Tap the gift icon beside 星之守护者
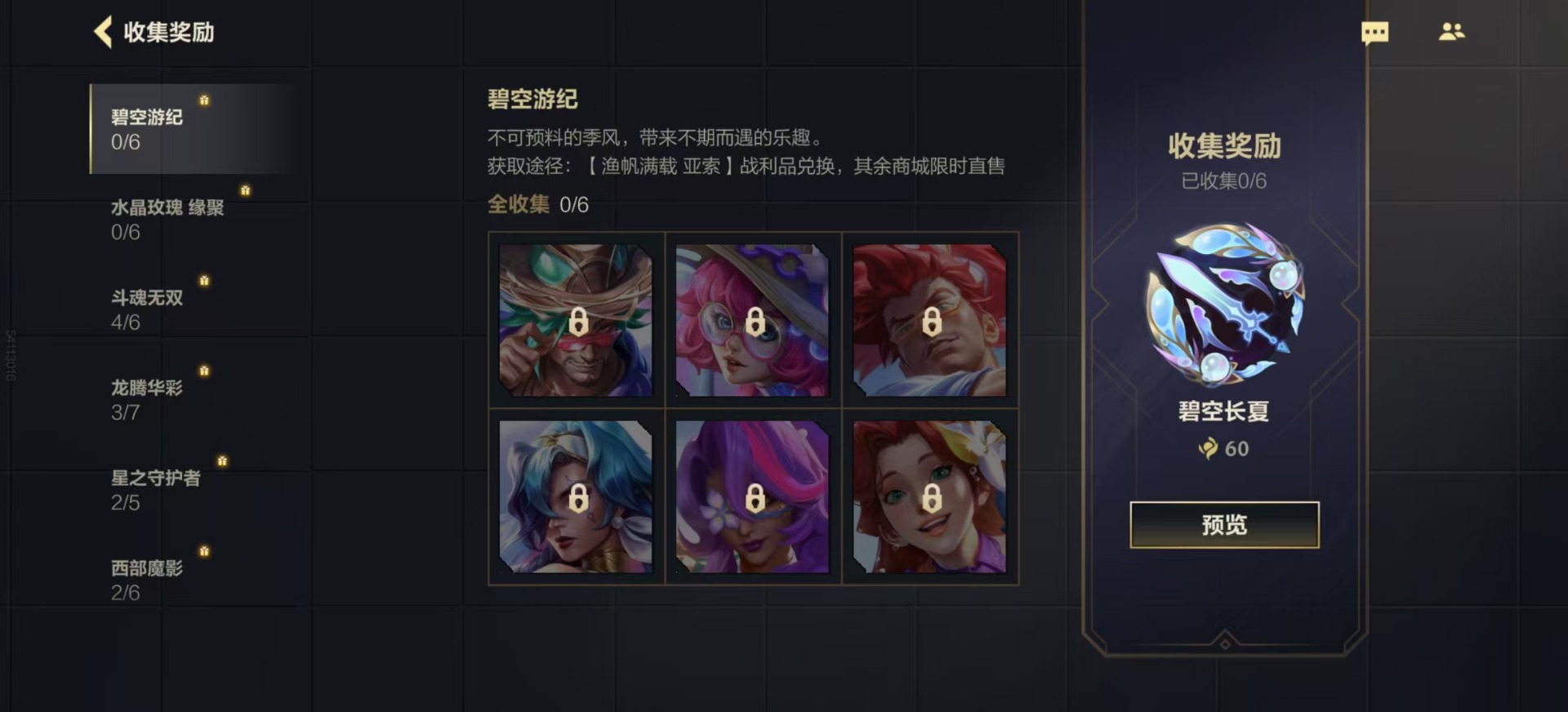The image size is (1568, 712). pyautogui.click(x=222, y=461)
